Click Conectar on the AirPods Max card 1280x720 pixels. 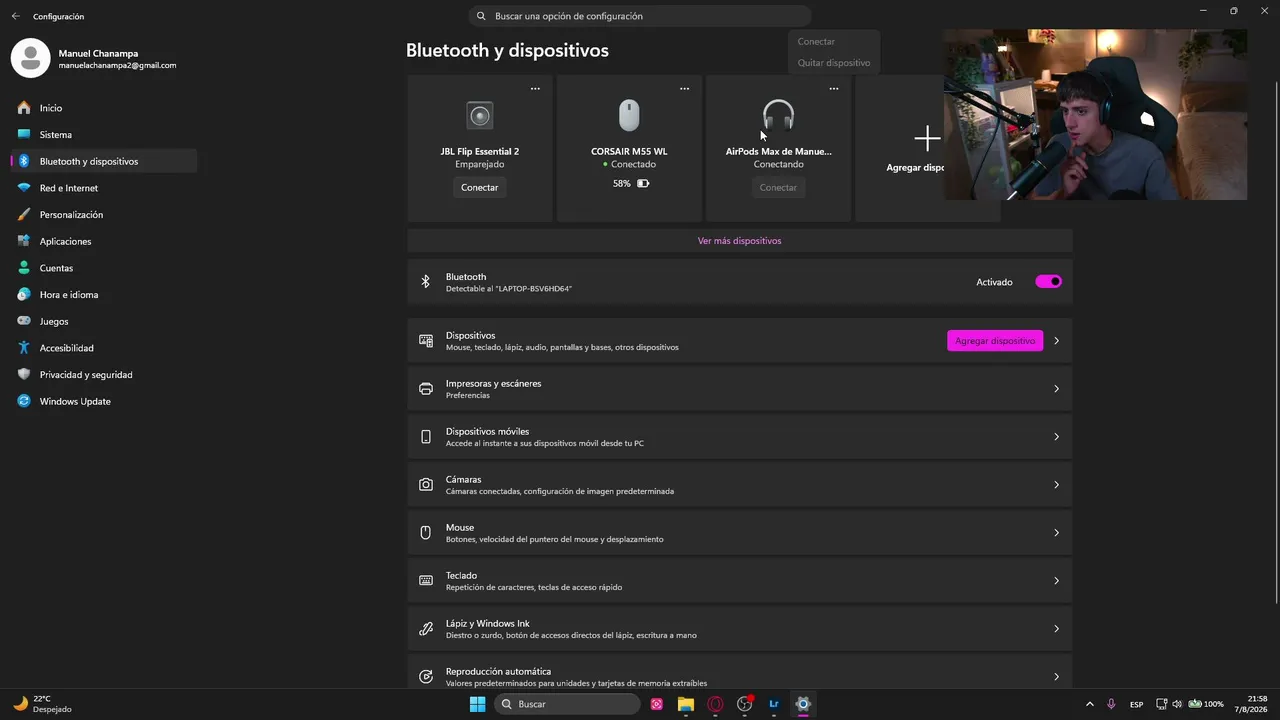778,187
